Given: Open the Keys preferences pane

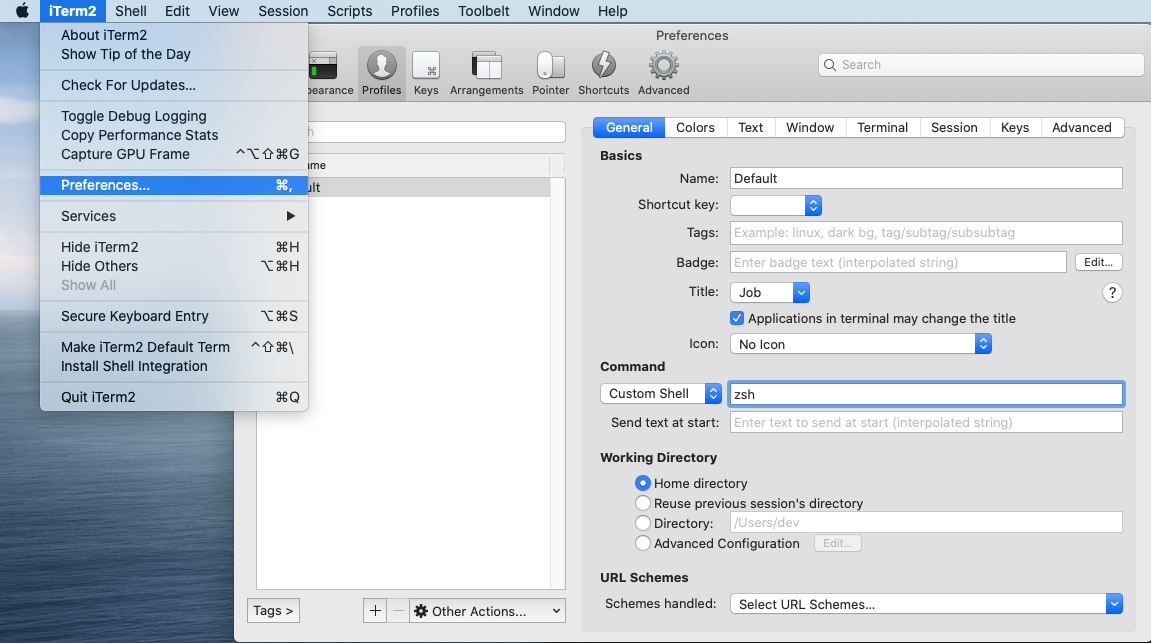Looking at the screenshot, I should [426, 73].
